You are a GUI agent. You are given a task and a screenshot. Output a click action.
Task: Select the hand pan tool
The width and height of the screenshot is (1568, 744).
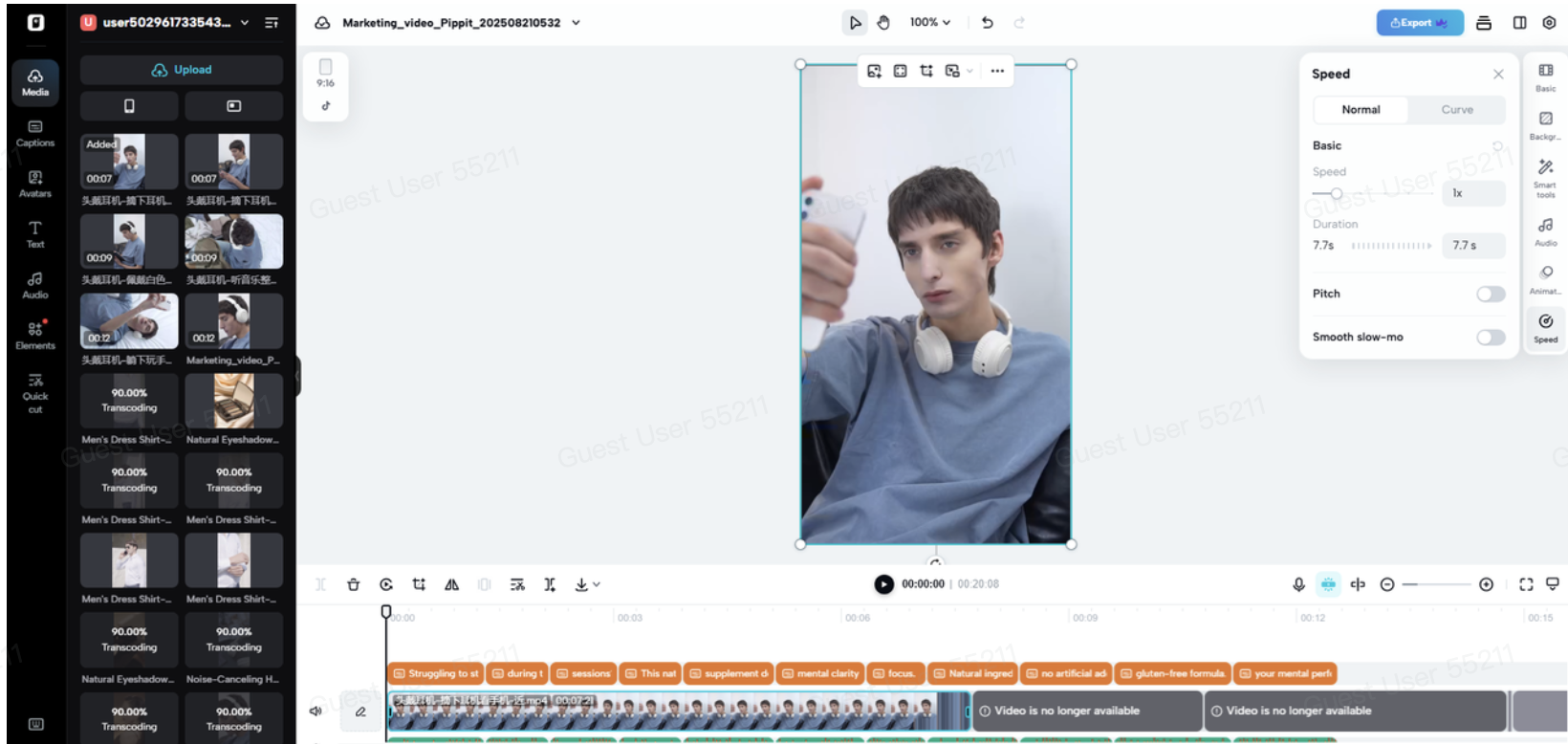pos(883,22)
